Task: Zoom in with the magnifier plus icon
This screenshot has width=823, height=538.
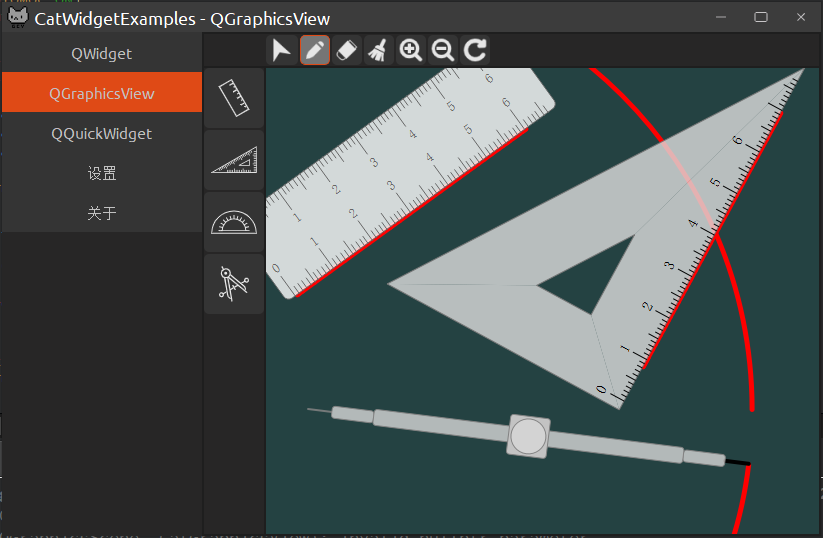Action: pos(410,50)
